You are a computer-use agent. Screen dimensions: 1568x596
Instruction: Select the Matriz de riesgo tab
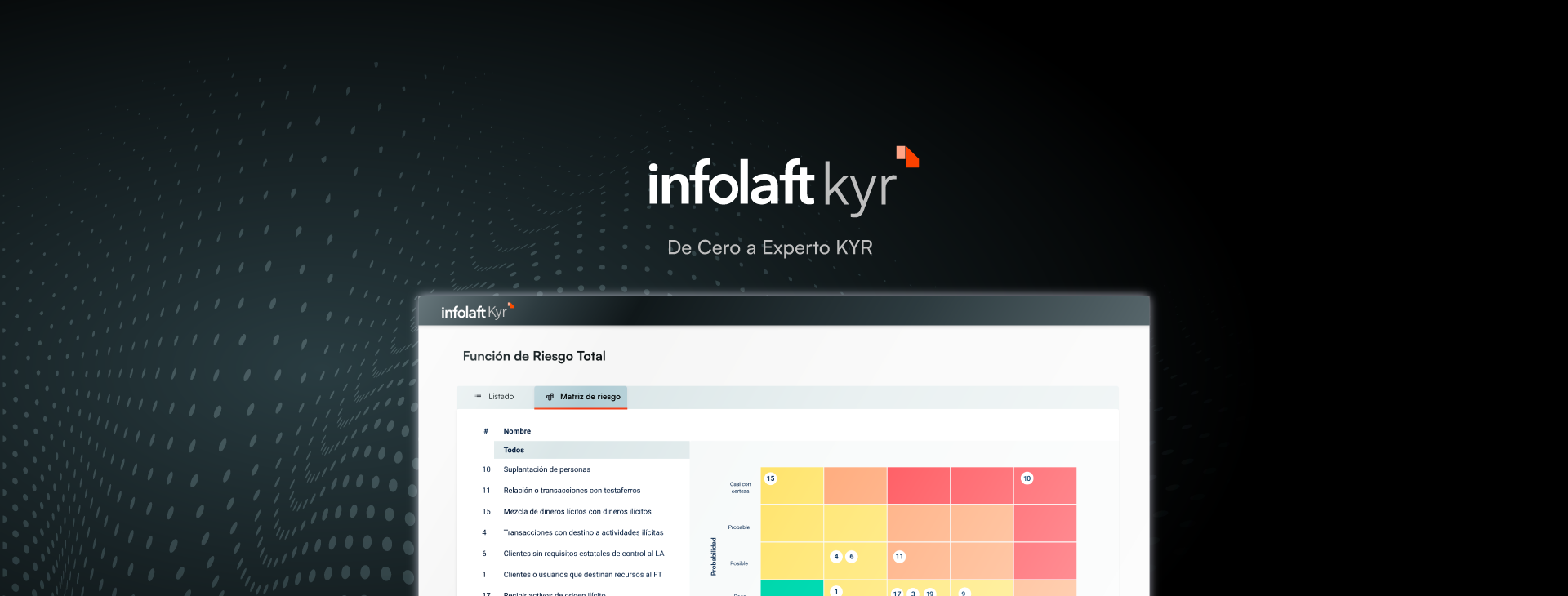point(581,397)
